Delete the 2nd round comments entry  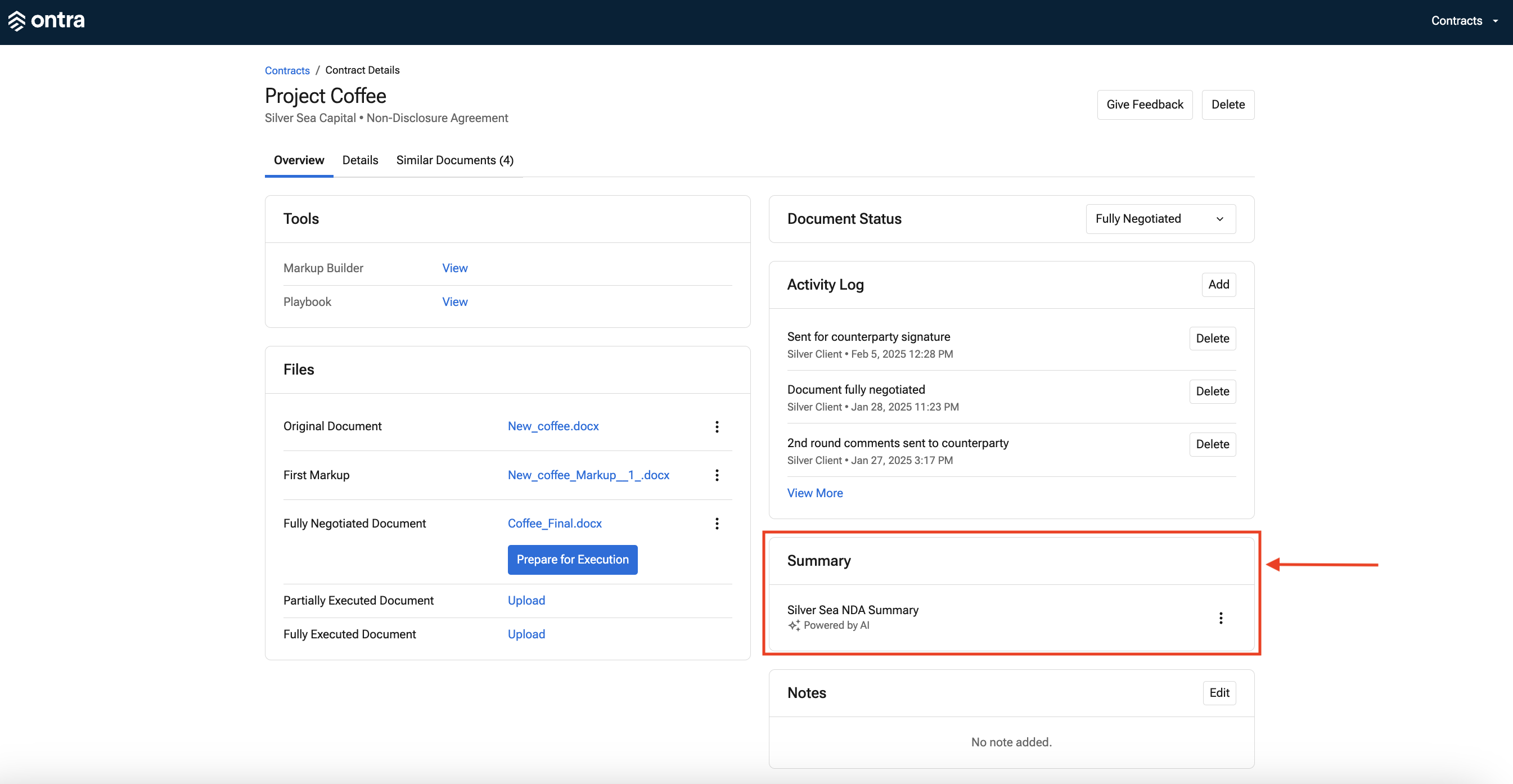(1212, 444)
